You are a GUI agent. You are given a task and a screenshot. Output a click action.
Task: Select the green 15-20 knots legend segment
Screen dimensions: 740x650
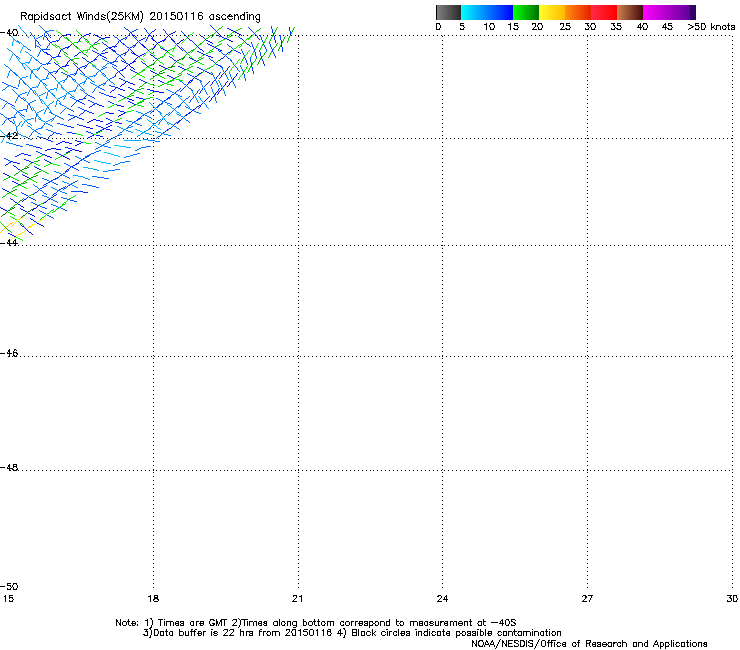[526, 12]
